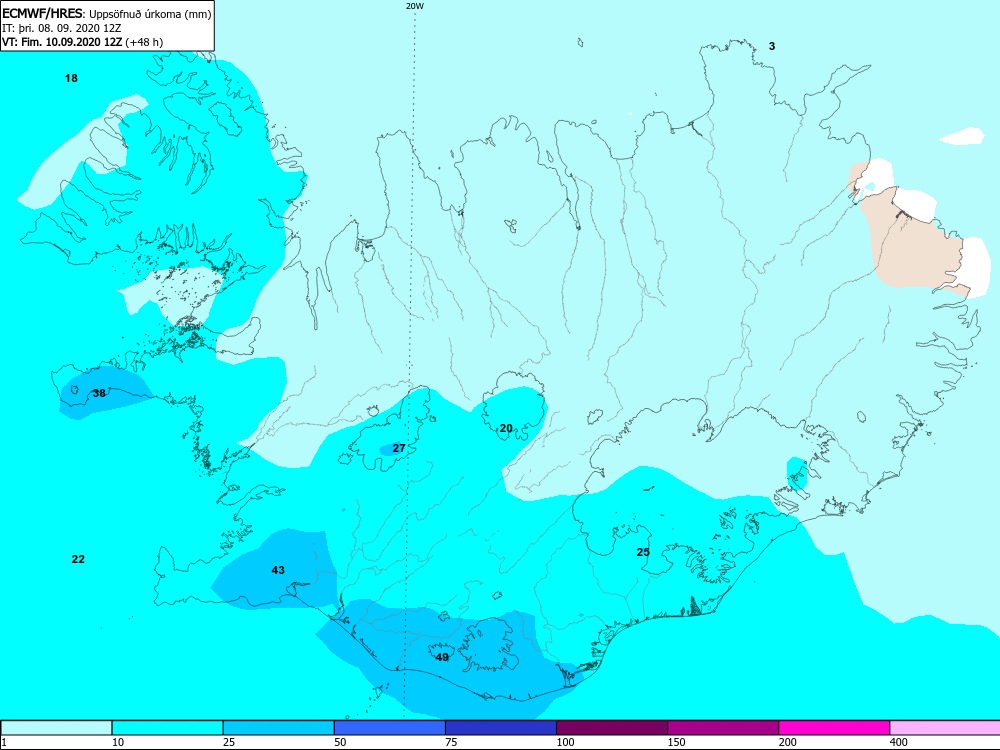Click the IT initial time line
Viewport: 1000px width, 750px height.
point(61,28)
